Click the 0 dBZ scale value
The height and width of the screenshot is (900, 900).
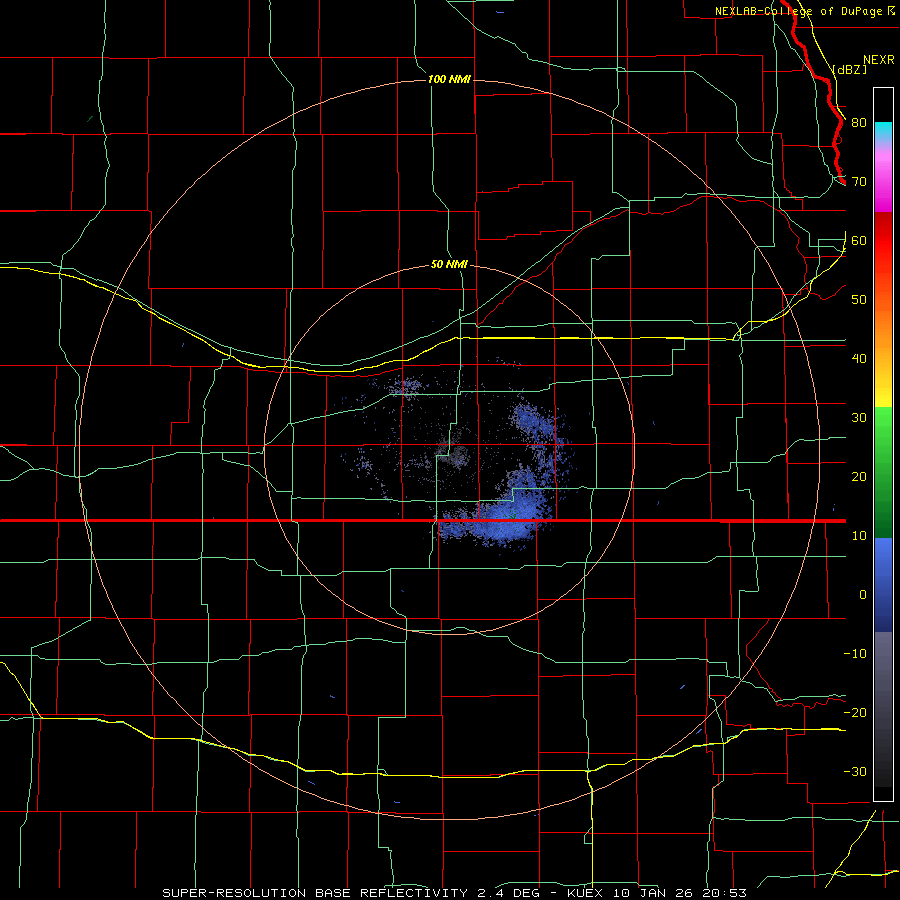click(863, 595)
